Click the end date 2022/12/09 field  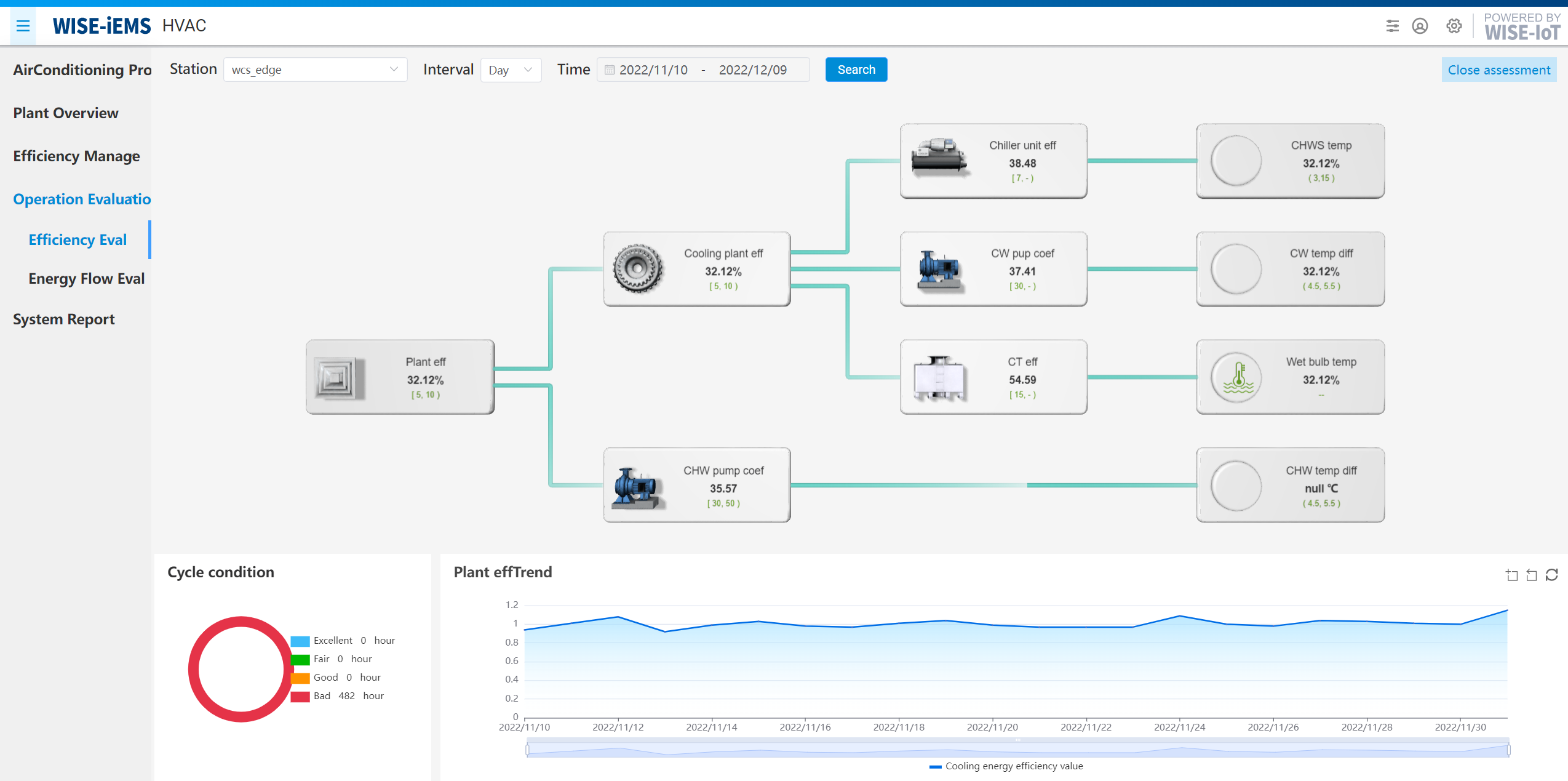point(753,70)
